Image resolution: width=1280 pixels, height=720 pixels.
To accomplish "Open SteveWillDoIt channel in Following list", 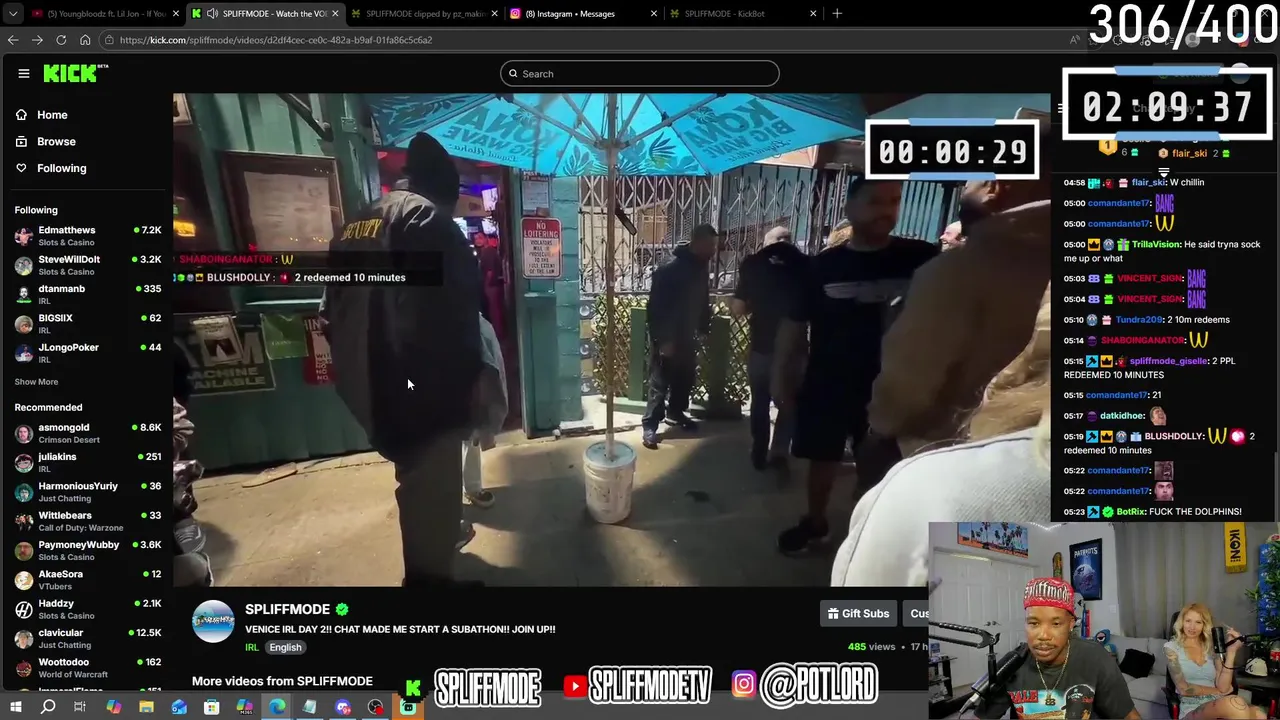I will [x=88, y=265].
